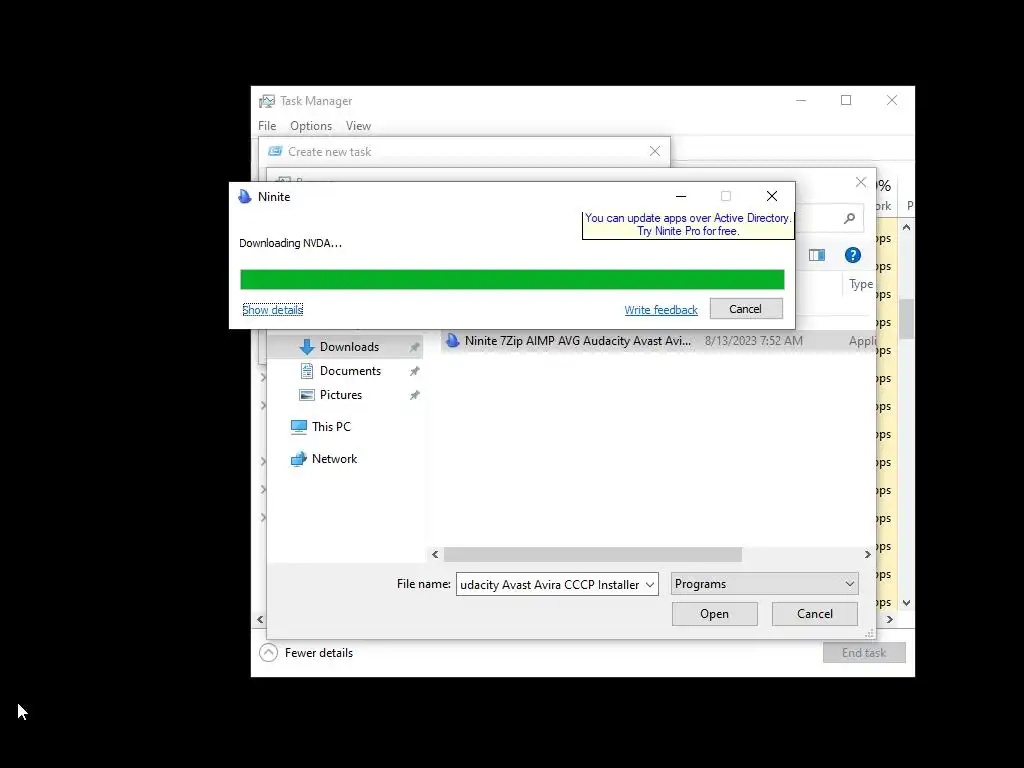Screen dimensions: 1024x768
Task: Click the pin icon next to Pictures
Action: click(x=414, y=396)
